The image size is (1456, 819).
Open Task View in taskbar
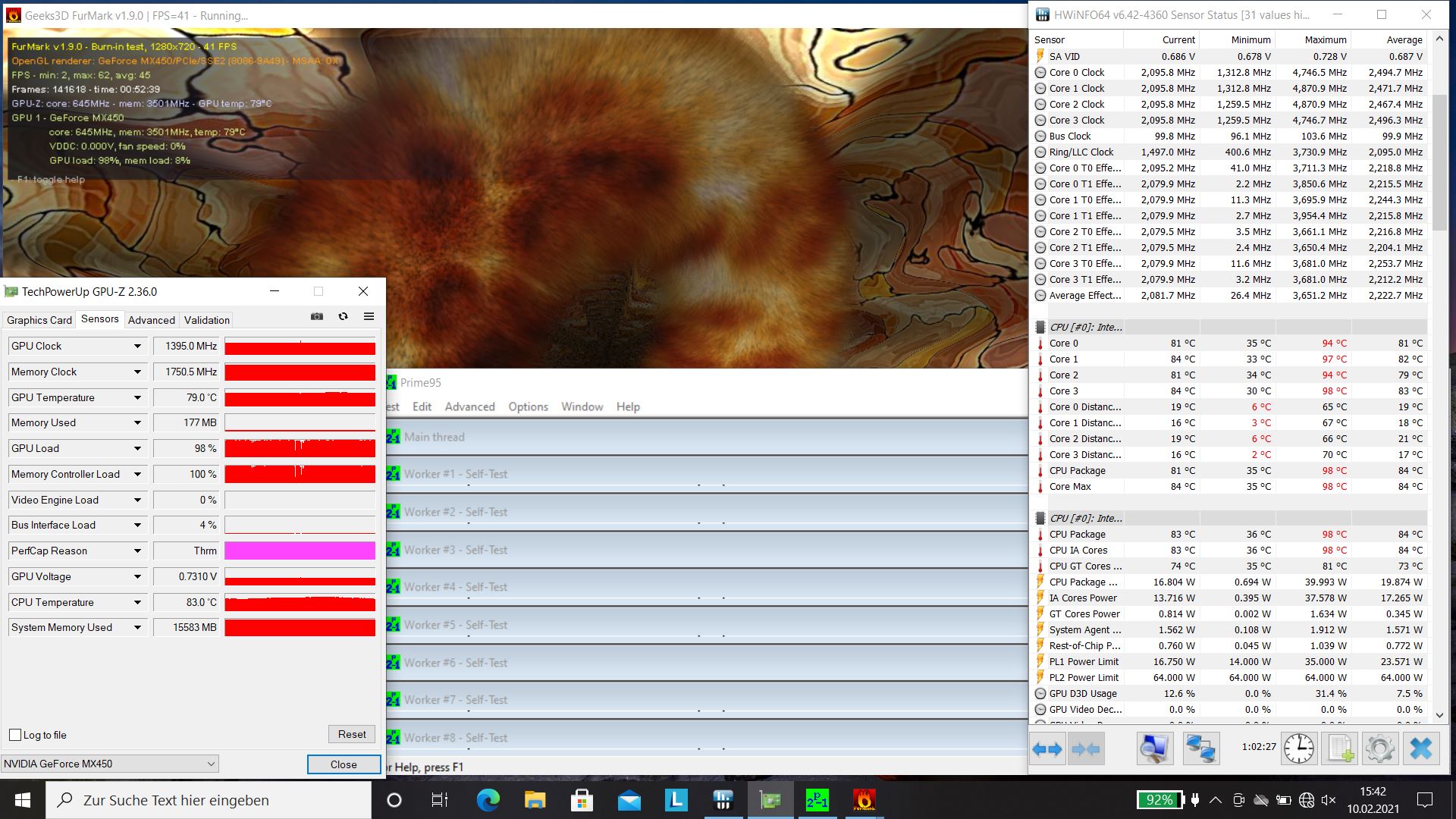point(440,800)
